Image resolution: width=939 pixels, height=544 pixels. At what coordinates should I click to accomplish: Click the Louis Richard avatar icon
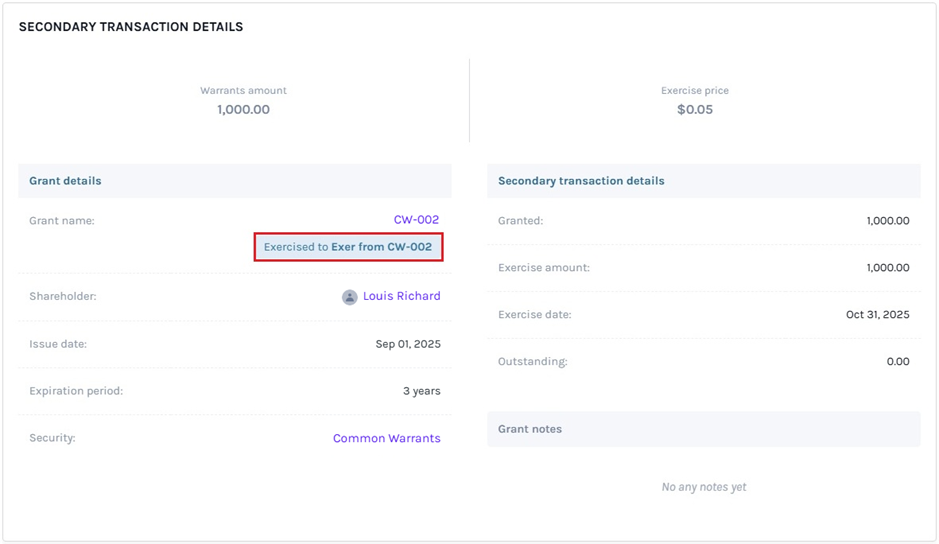[x=349, y=297]
